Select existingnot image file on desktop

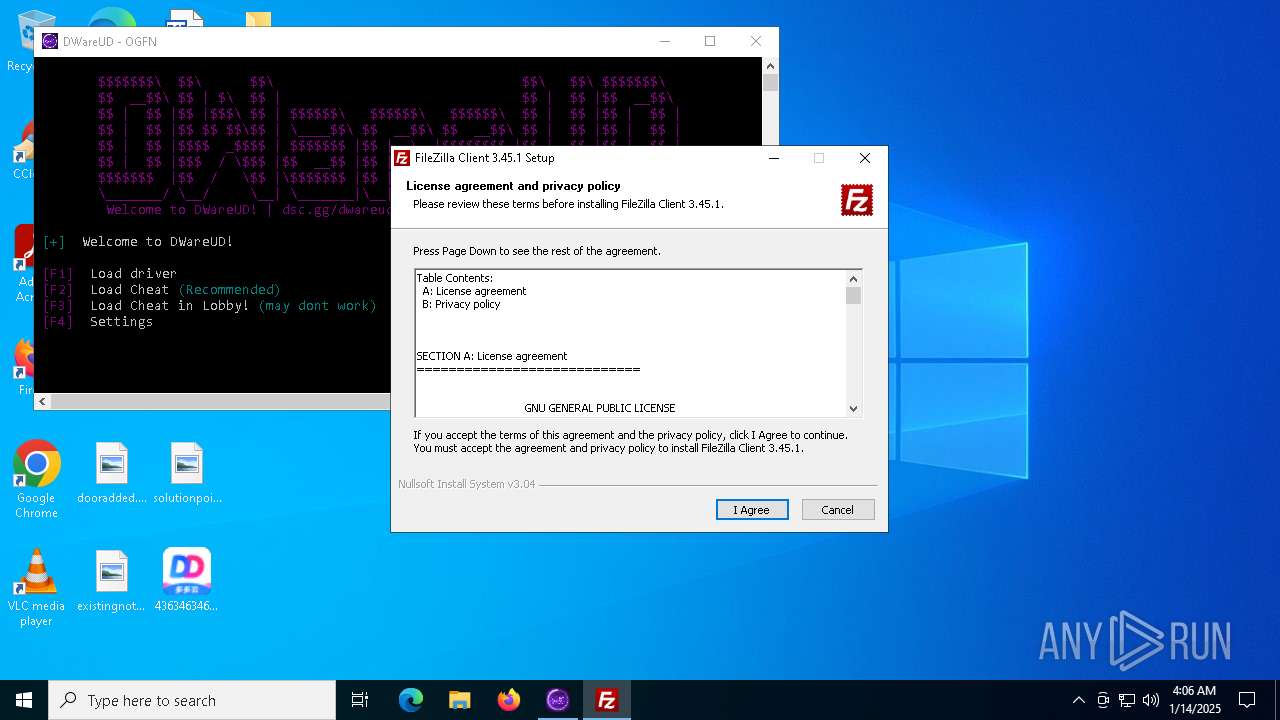pyautogui.click(x=112, y=581)
